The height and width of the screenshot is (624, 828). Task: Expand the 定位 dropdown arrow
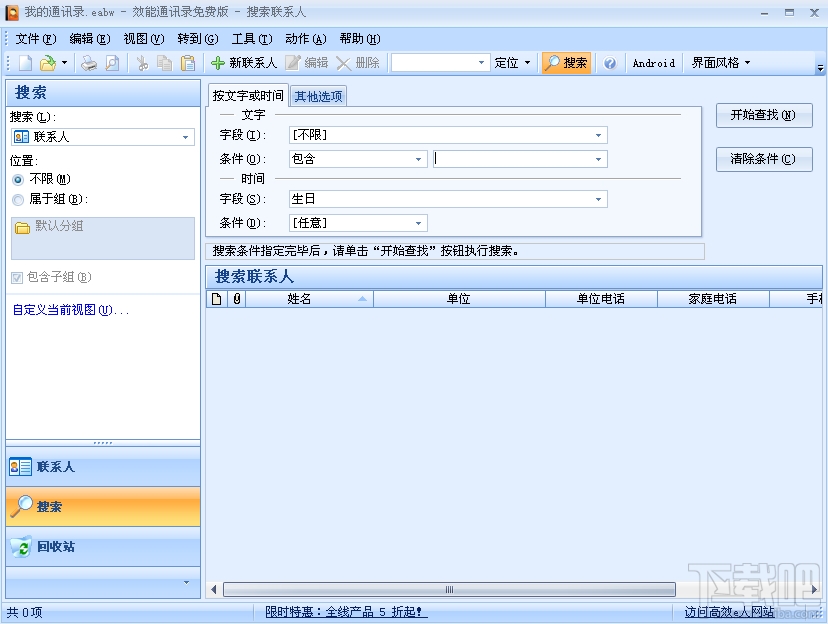528,63
